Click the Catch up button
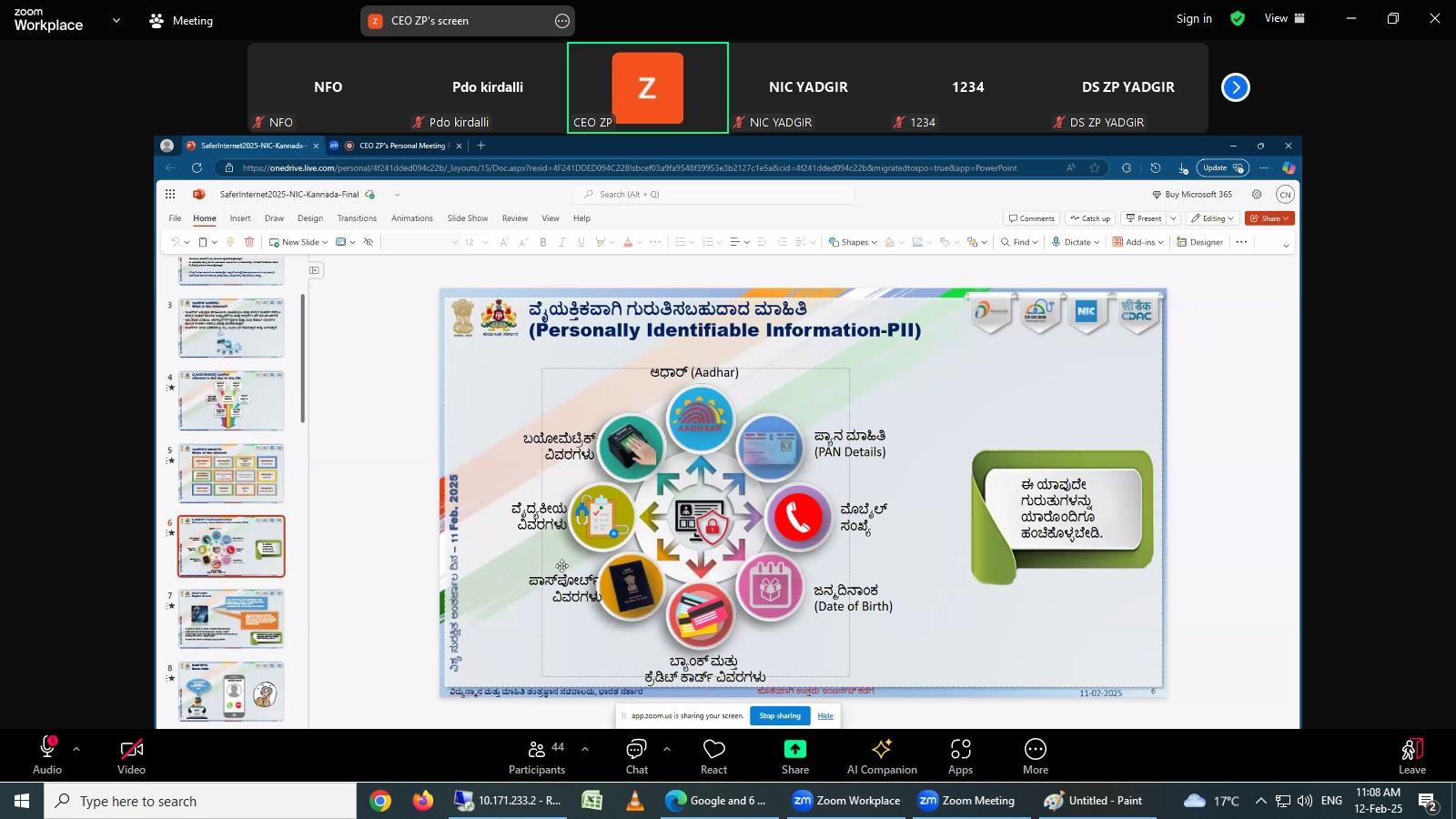Screen dimensions: 1456x819 1090,218
